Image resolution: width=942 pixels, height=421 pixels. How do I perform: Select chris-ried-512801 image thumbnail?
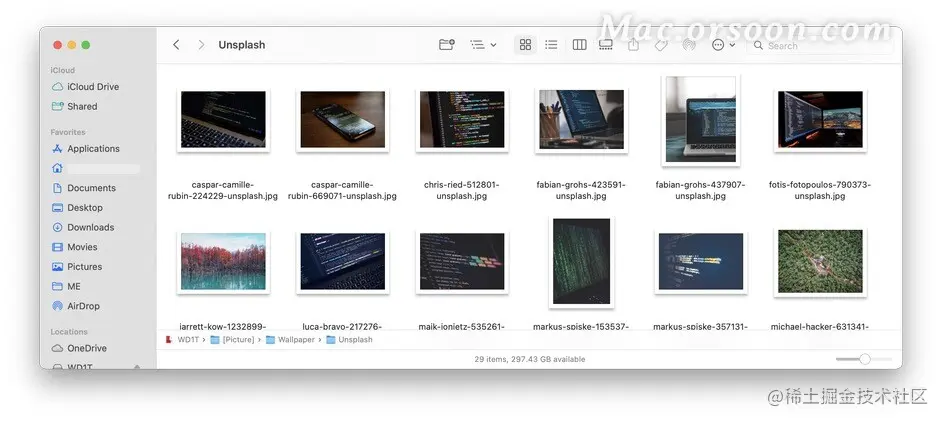pyautogui.click(x=462, y=120)
